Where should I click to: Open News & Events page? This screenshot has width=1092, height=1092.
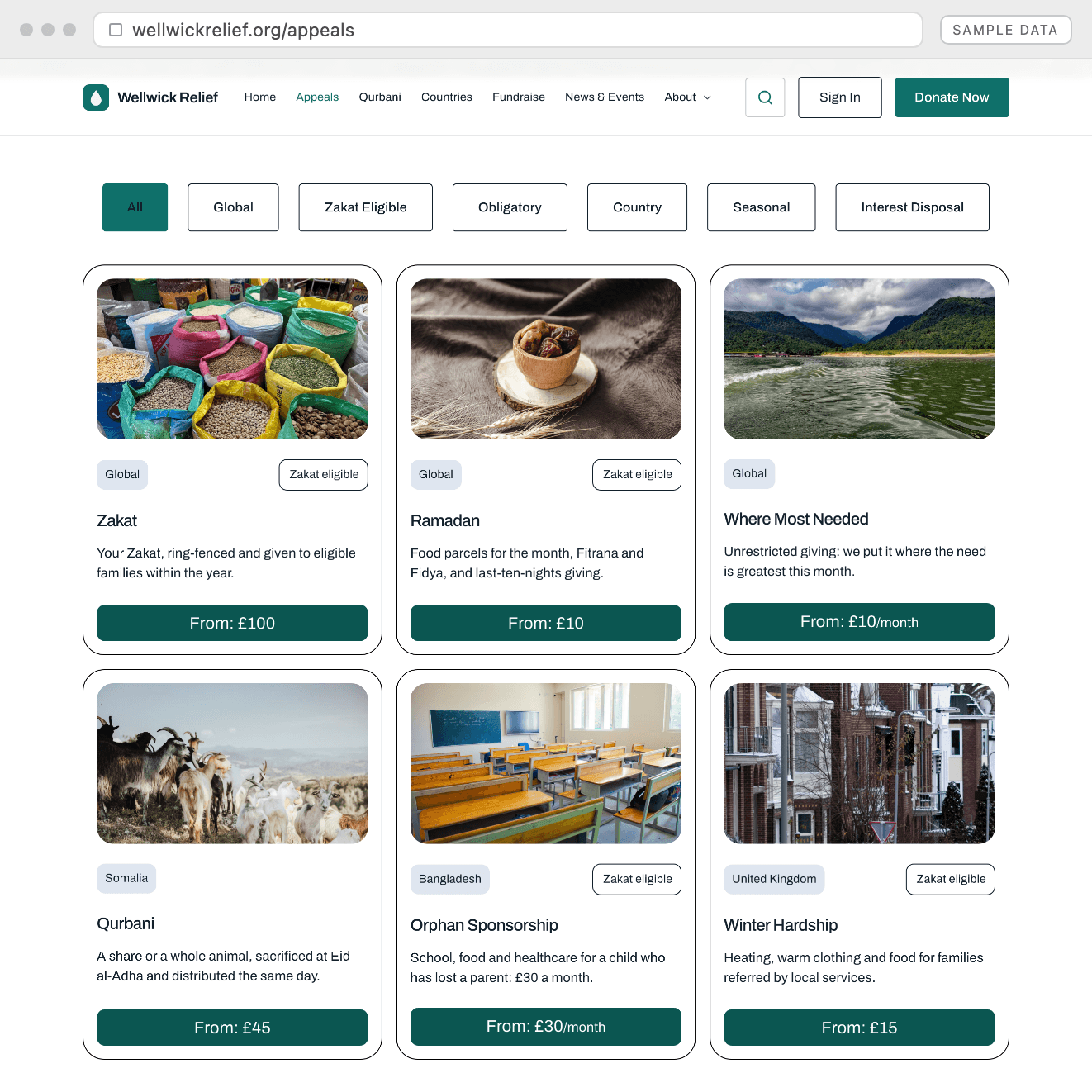(605, 97)
